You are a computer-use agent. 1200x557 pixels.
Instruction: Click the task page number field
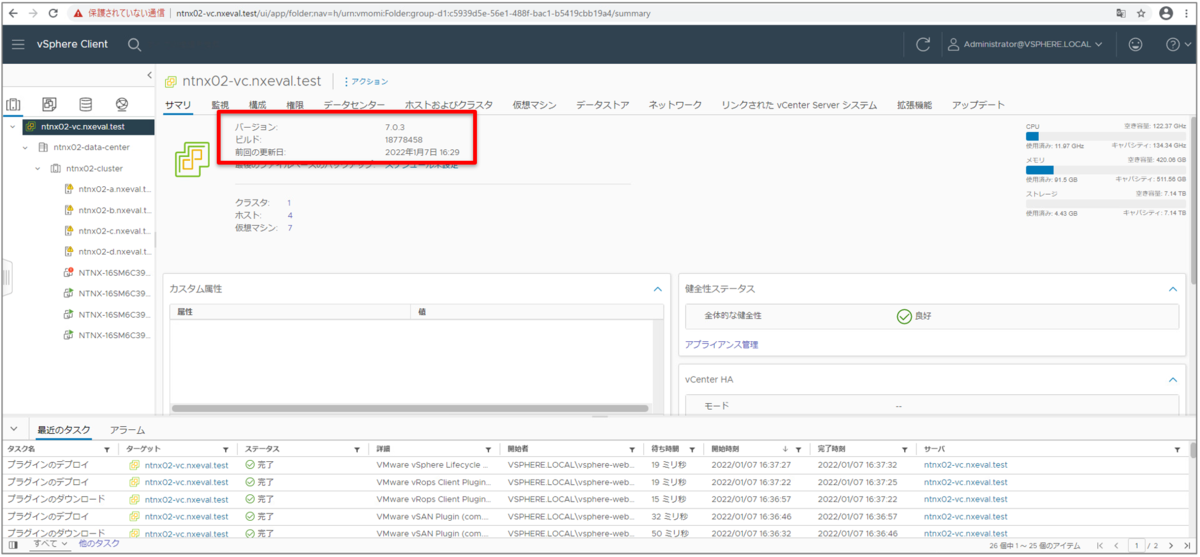pos(1137,546)
